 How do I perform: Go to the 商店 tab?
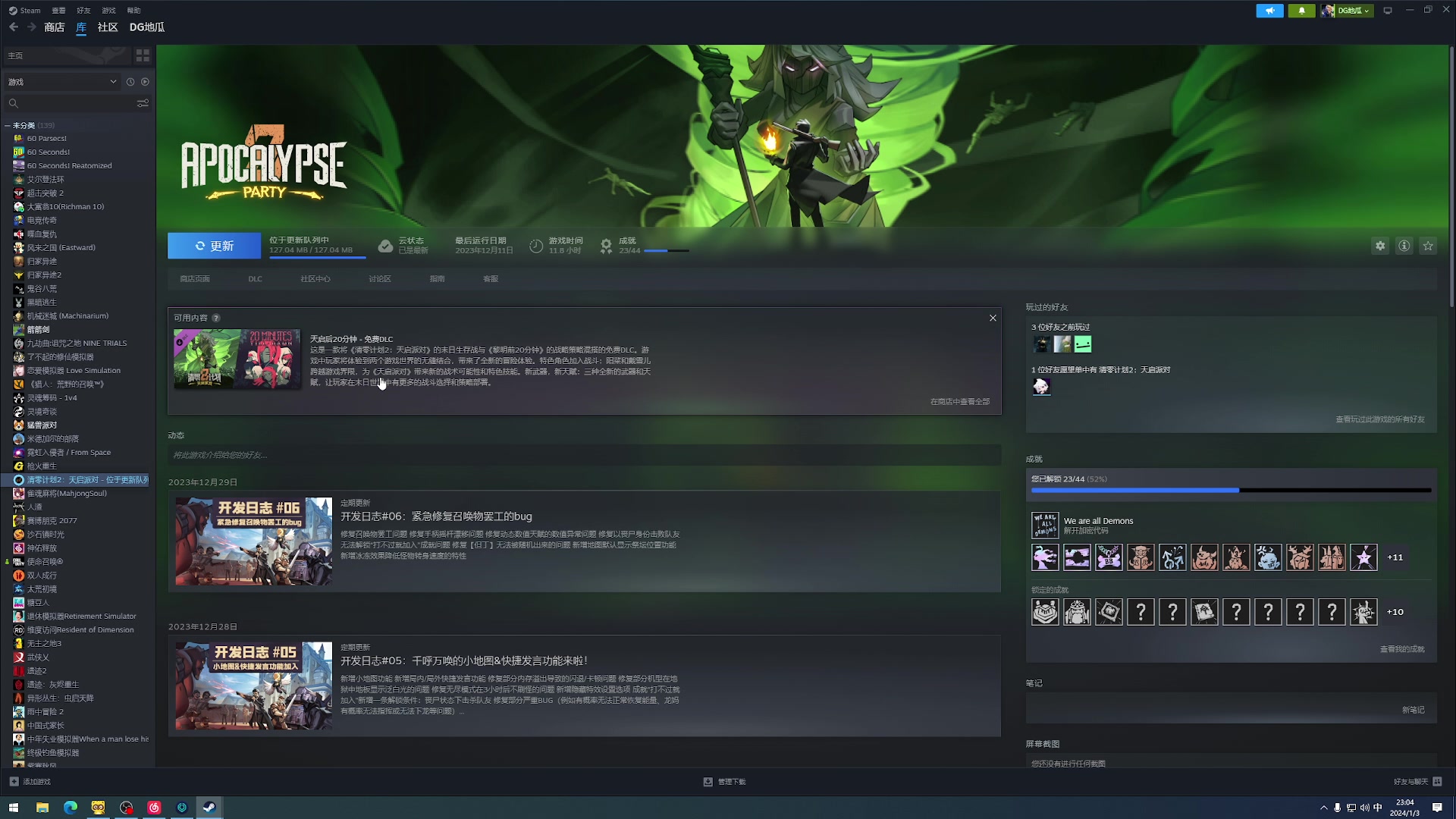55,27
